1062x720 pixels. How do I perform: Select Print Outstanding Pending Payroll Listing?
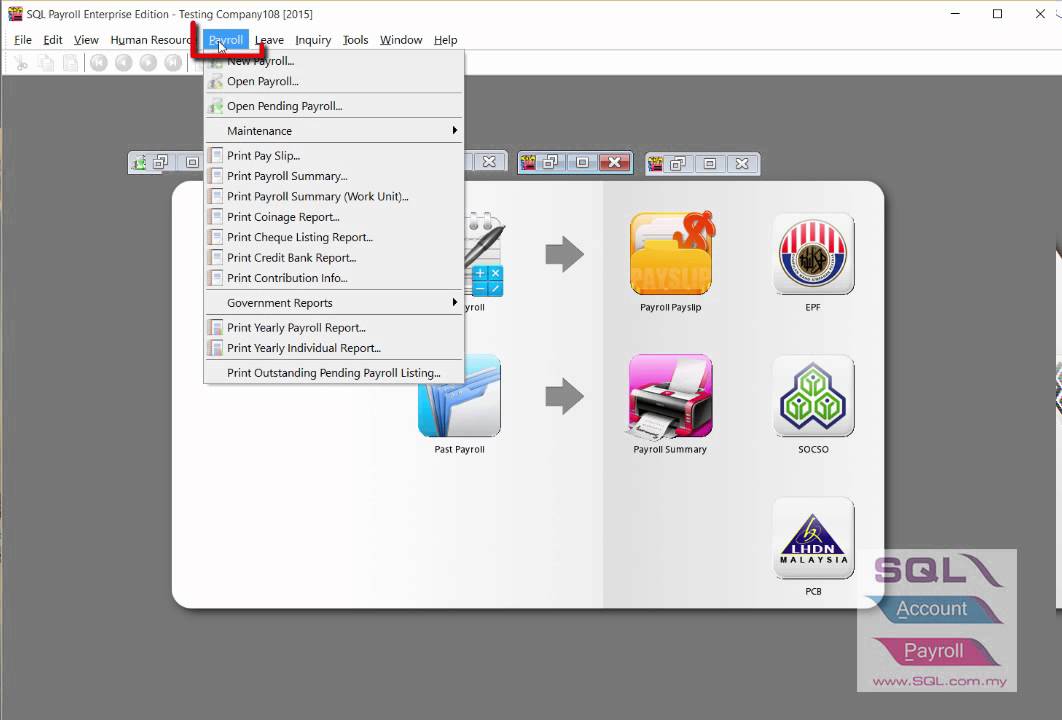[334, 373]
